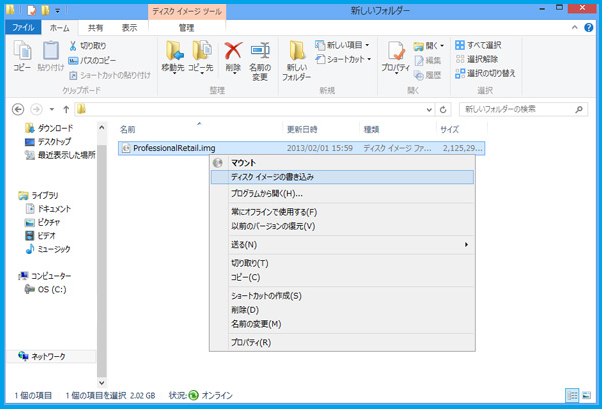Switch to the 管理 tab

pos(187,28)
